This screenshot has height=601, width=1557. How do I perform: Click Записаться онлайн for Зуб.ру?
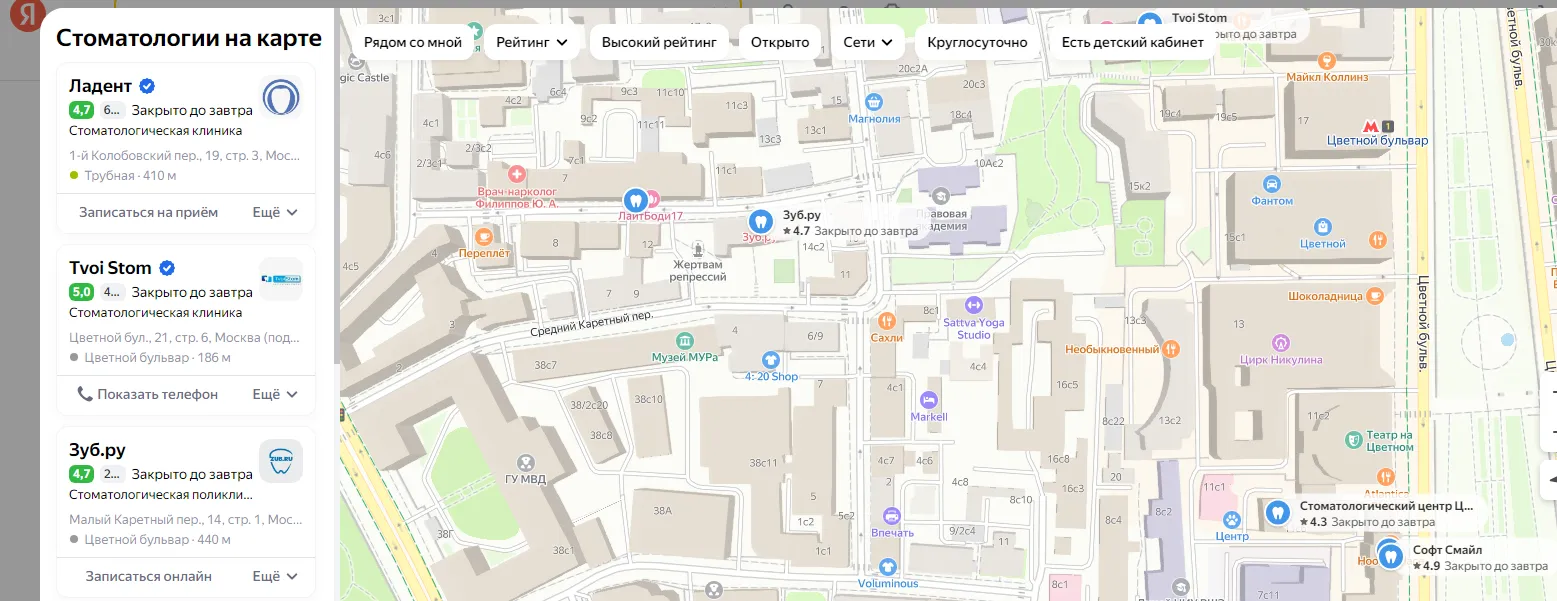149,576
